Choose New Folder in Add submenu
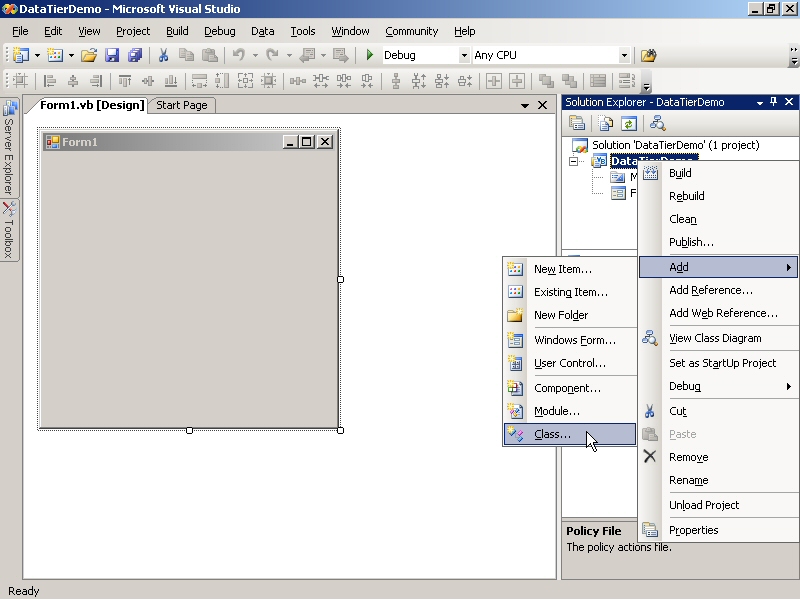 (569, 315)
